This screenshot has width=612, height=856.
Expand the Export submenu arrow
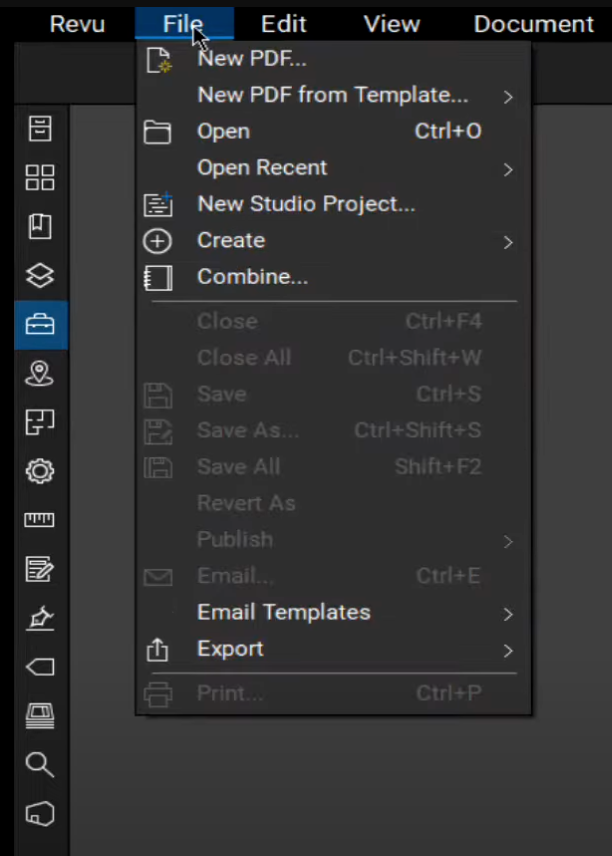(x=506, y=649)
